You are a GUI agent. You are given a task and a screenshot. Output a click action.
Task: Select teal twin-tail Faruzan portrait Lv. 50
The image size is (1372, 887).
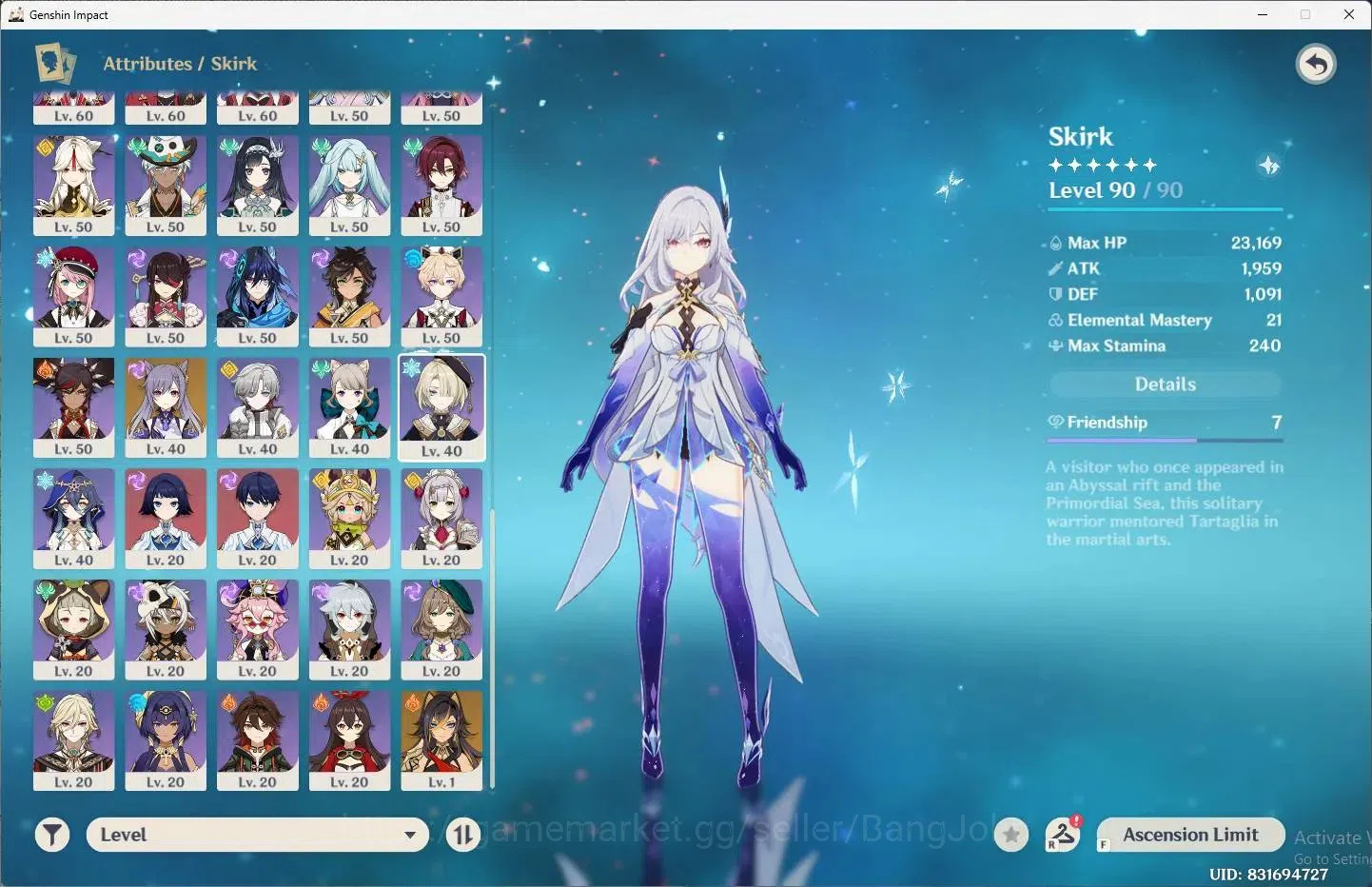tap(349, 186)
